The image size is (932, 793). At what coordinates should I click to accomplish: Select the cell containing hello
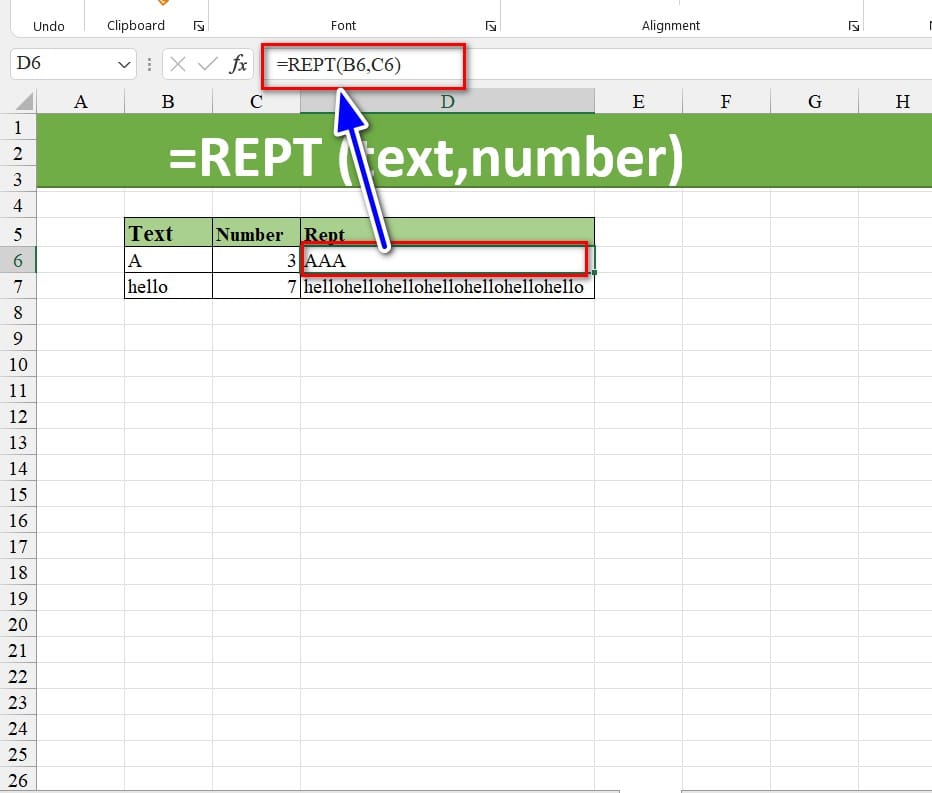pos(168,287)
